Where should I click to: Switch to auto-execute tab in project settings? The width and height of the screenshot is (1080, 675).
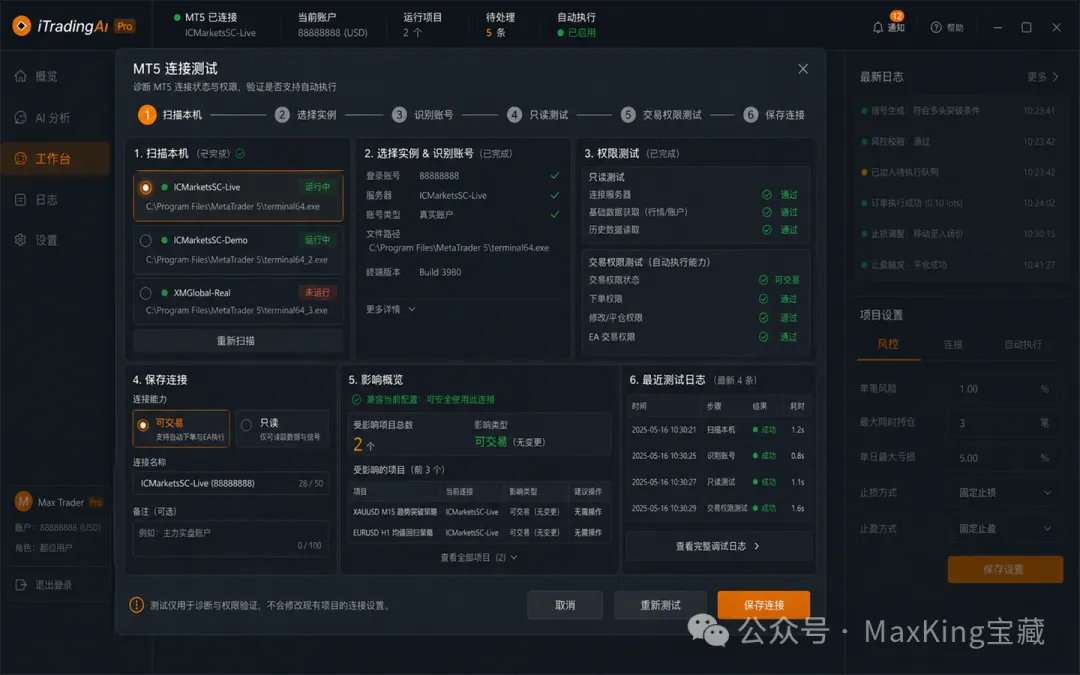click(x=1023, y=344)
